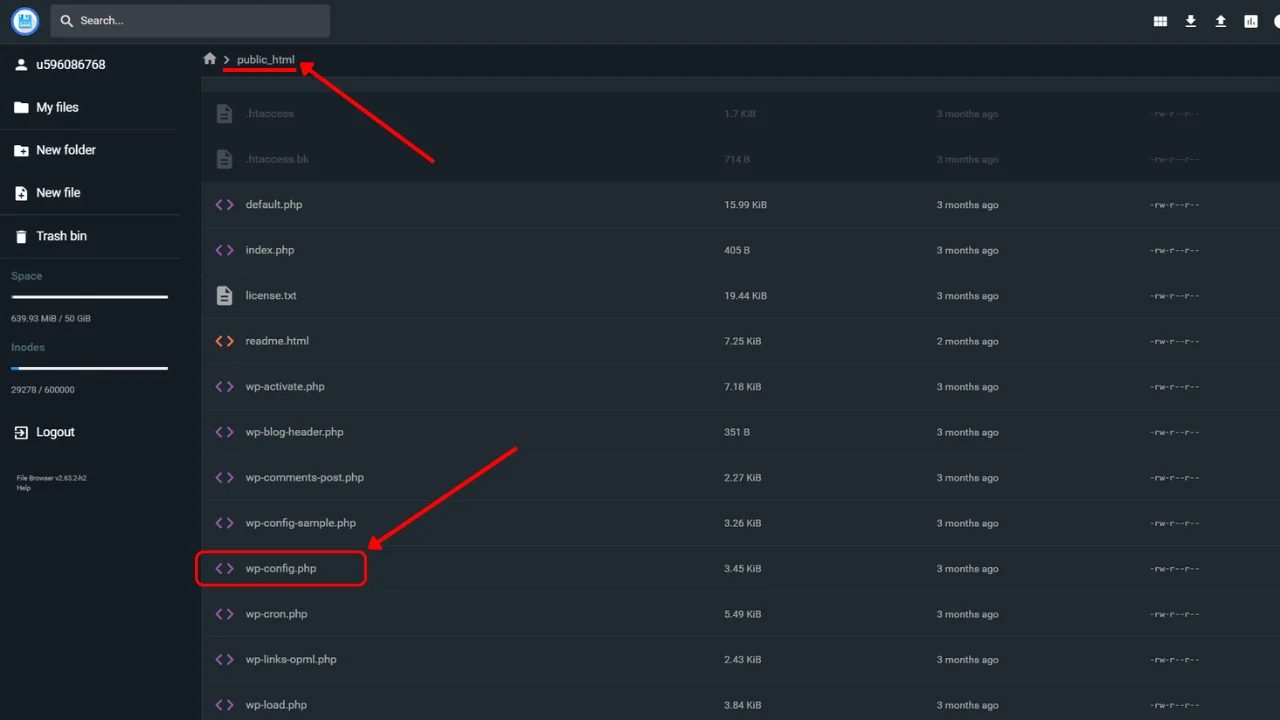Click the code icon beside wp-config-sample.php
This screenshot has width=1280, height=720.
(x=225, y=523)
